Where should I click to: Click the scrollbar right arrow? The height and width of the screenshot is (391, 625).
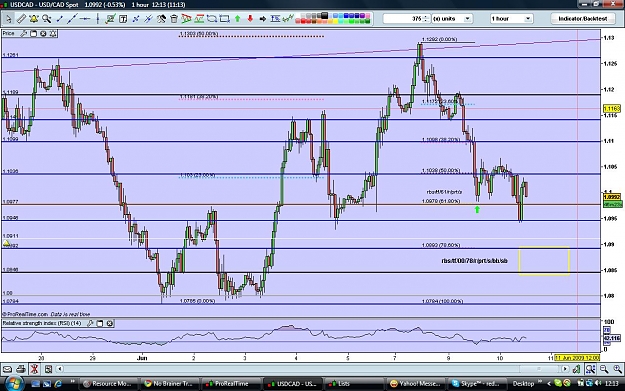point(565,369)
